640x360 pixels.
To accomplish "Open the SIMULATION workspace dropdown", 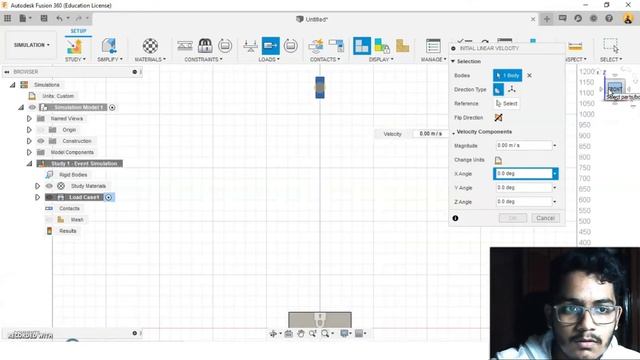I will 31,45.
